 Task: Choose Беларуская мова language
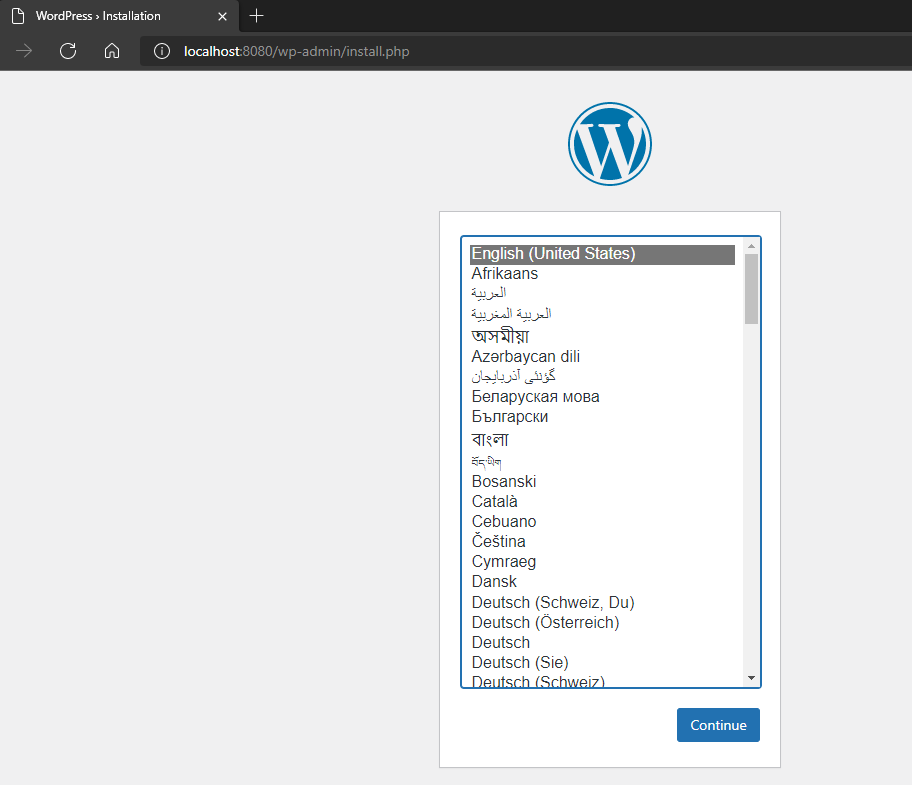602,397
